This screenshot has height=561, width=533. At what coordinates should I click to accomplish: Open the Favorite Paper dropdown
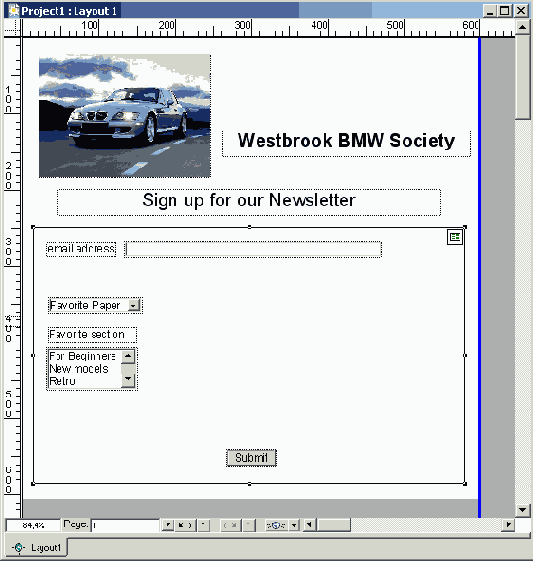133,306
